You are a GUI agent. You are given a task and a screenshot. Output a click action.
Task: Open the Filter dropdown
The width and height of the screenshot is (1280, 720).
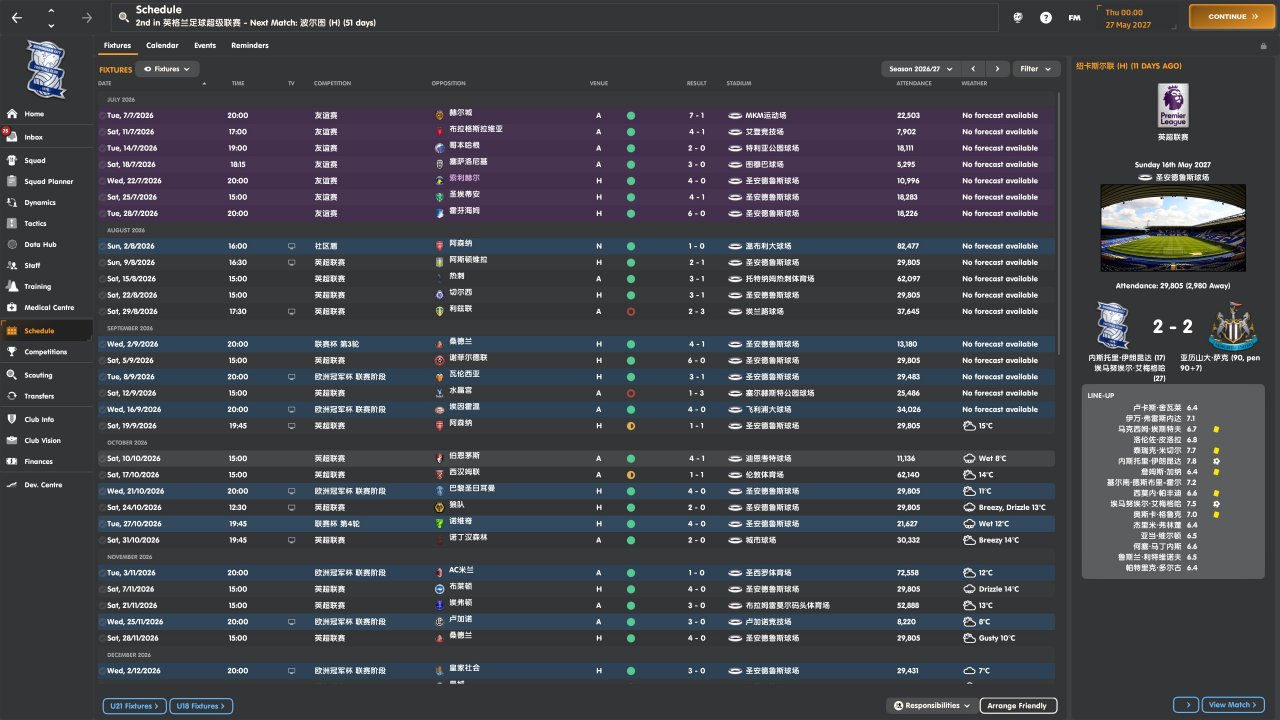click(x=1036, y=69)
